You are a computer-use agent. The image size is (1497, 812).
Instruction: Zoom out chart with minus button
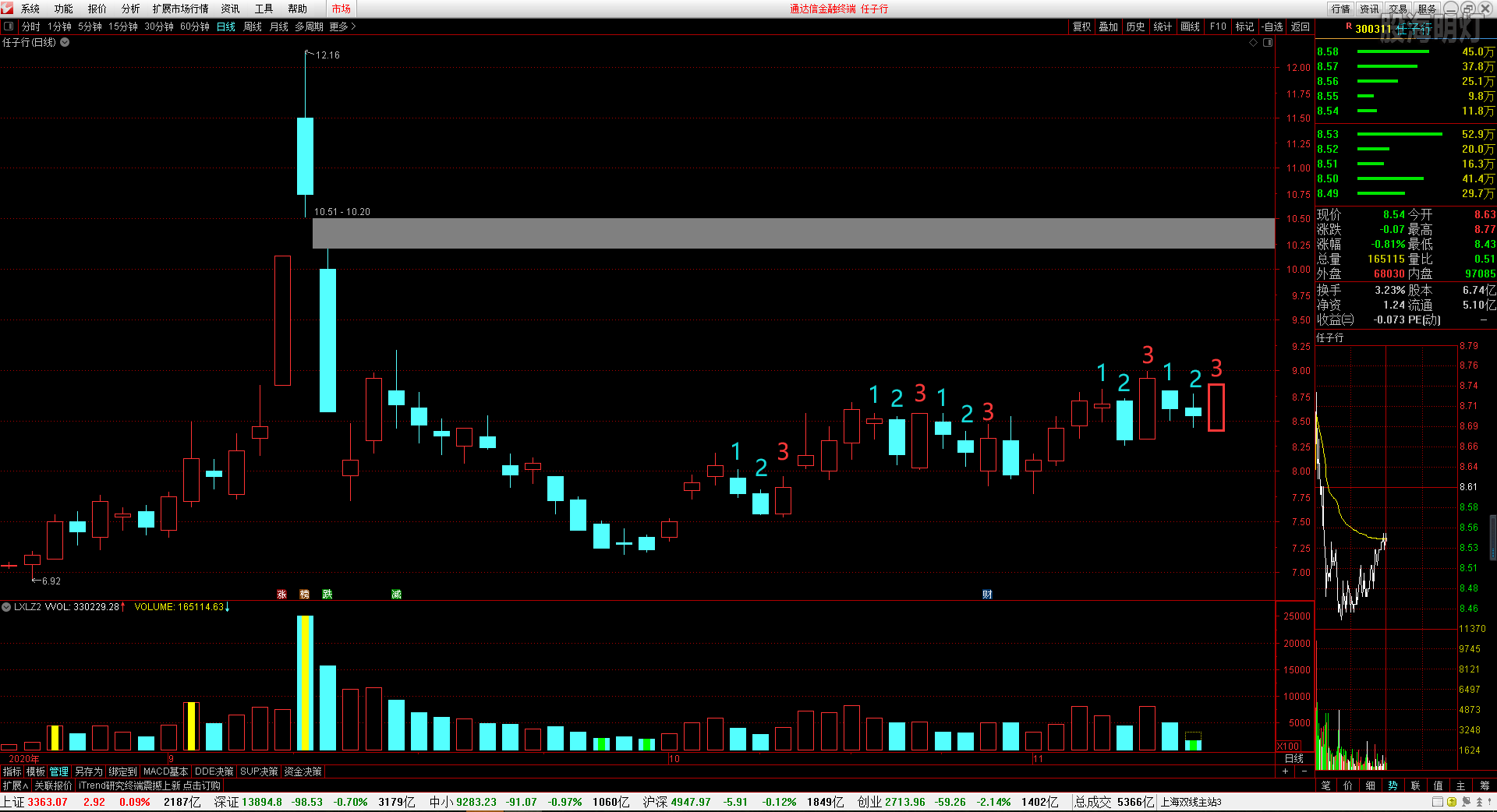tap(1304, 771)
